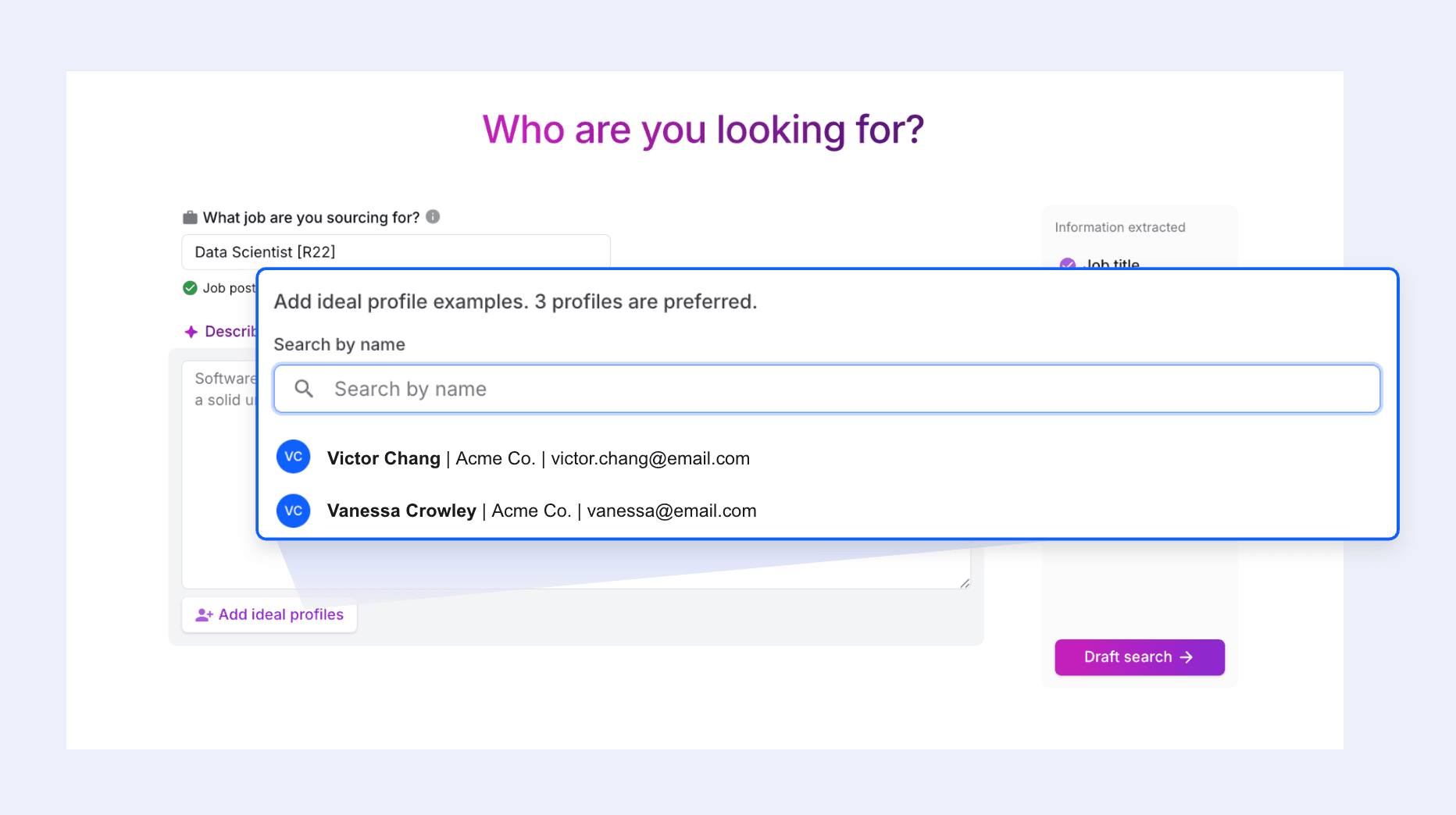The height and width of the screenshot is (815, 1456).
Task: Click the magnifier icon in the search box
Action: (304, 389)
